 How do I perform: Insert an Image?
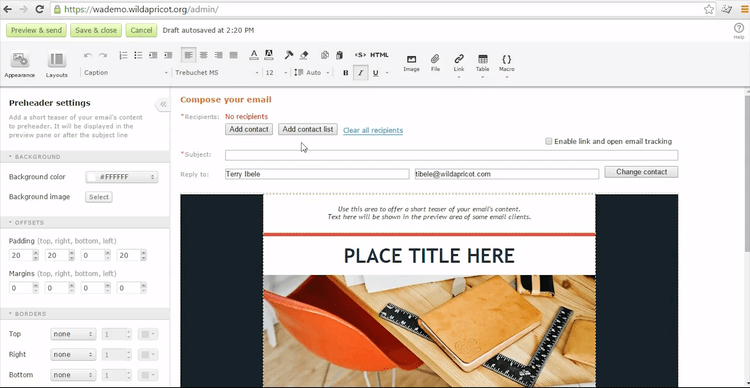click(x=411, y=63)
